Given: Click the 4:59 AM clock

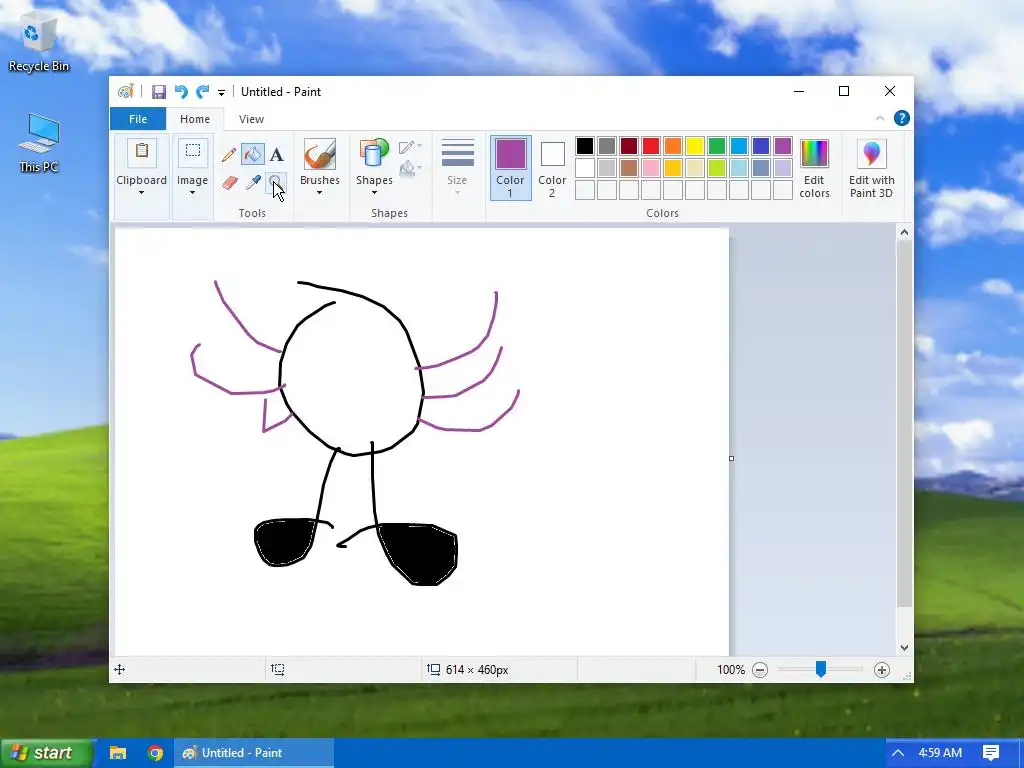Looking at the screenshot, I should [x=940, y=753].
